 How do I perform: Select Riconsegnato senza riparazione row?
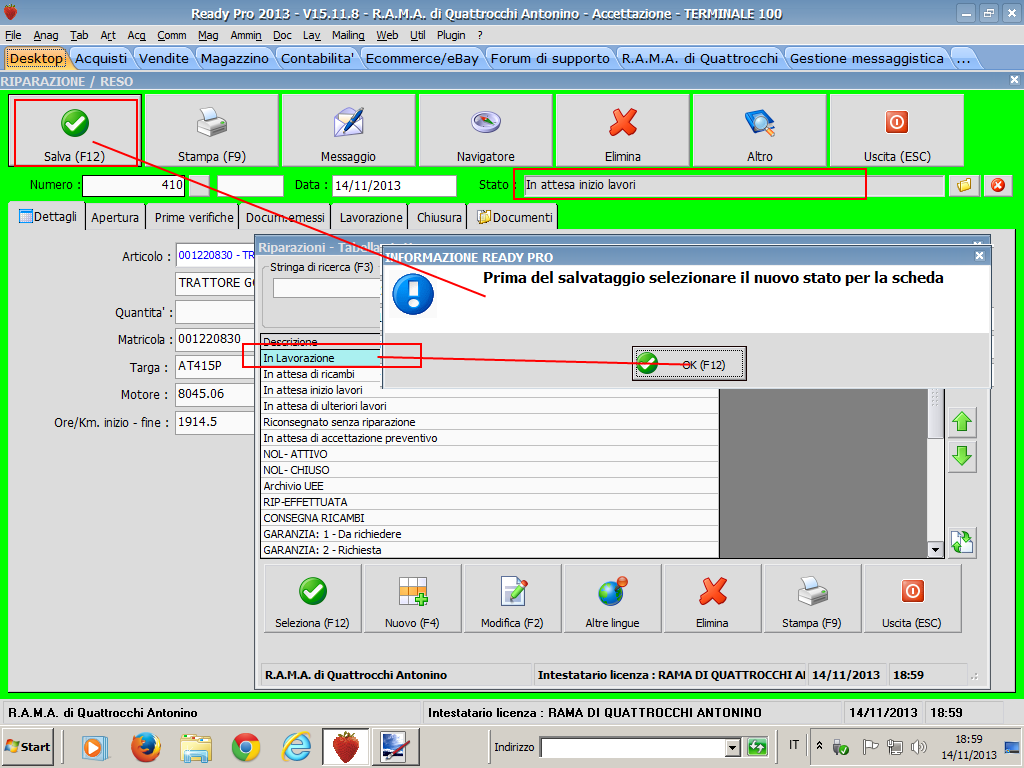pyautogui.click(x=490, y=422)
